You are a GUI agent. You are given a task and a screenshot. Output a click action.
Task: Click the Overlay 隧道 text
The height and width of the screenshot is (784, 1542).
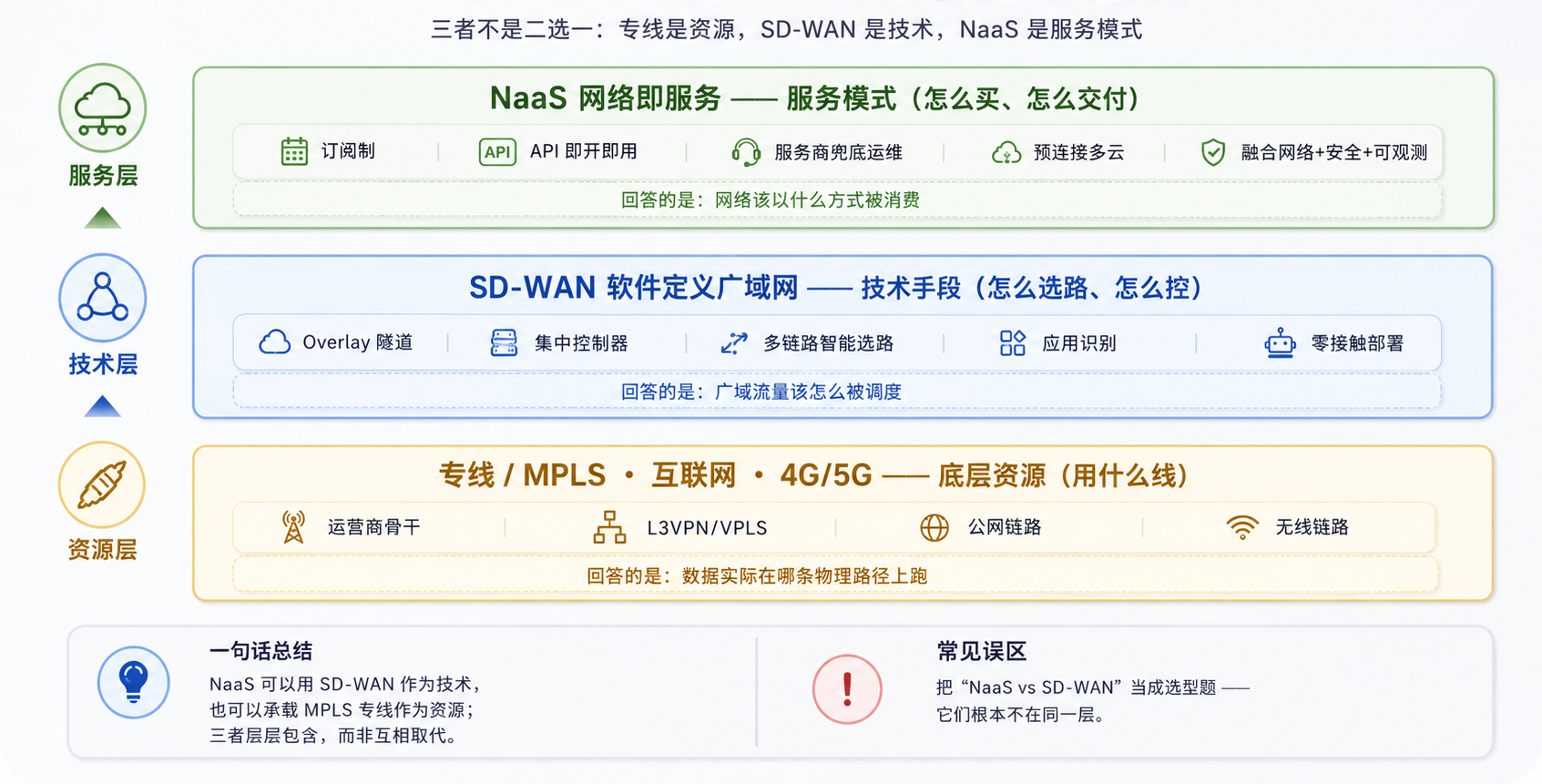tap(358, 342)
